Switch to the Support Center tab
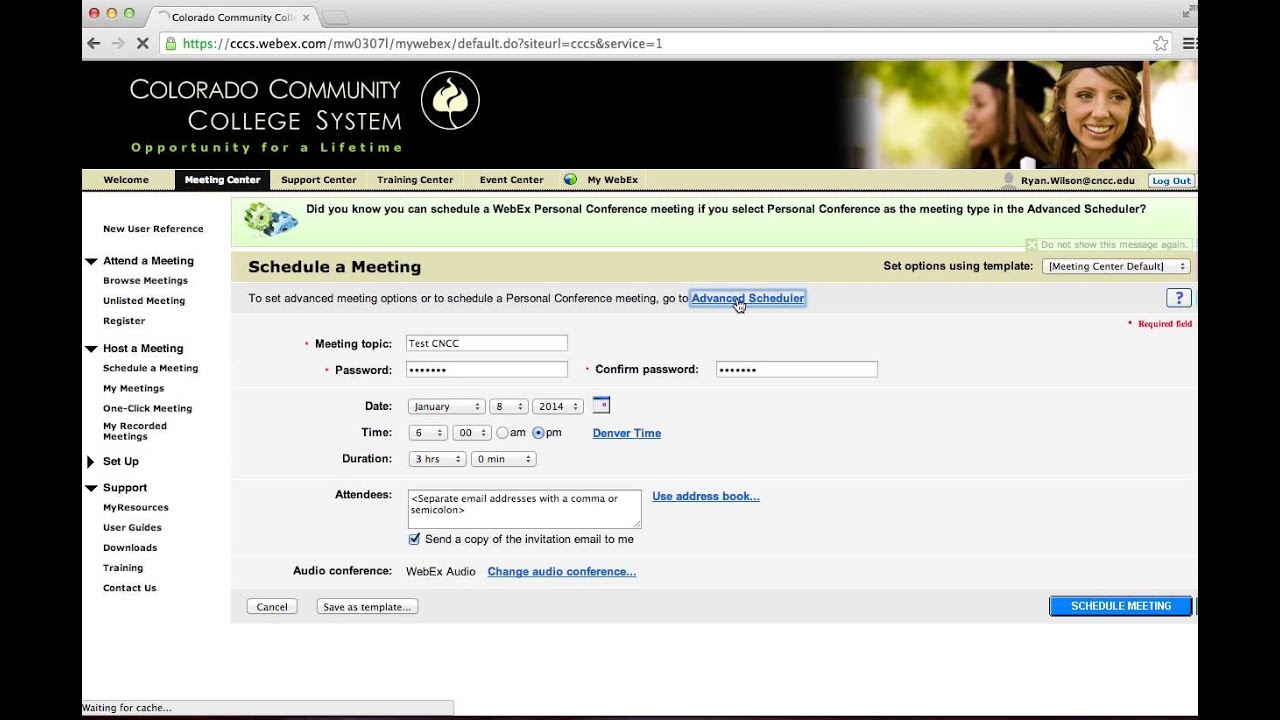The height and width of the screenshot is (720, 1280). pyautogui.click(x=318, y=180)
